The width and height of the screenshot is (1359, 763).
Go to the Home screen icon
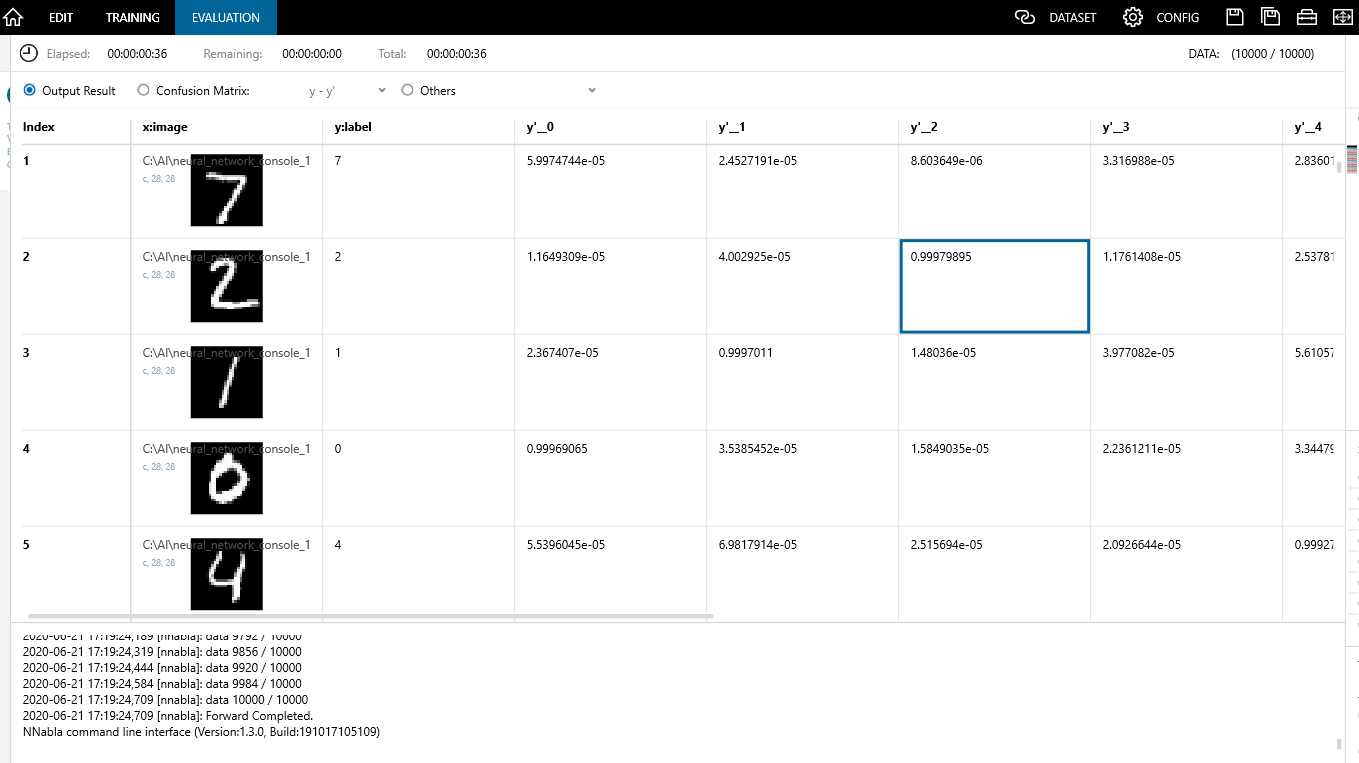[x=14, y=17]
